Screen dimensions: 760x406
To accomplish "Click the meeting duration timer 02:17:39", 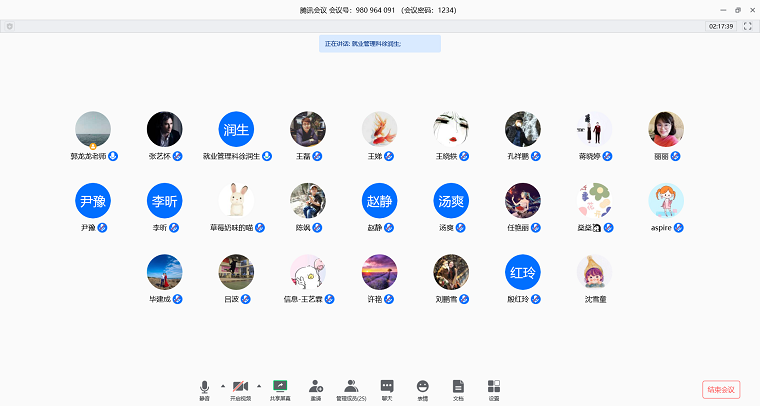I will 720,26.
